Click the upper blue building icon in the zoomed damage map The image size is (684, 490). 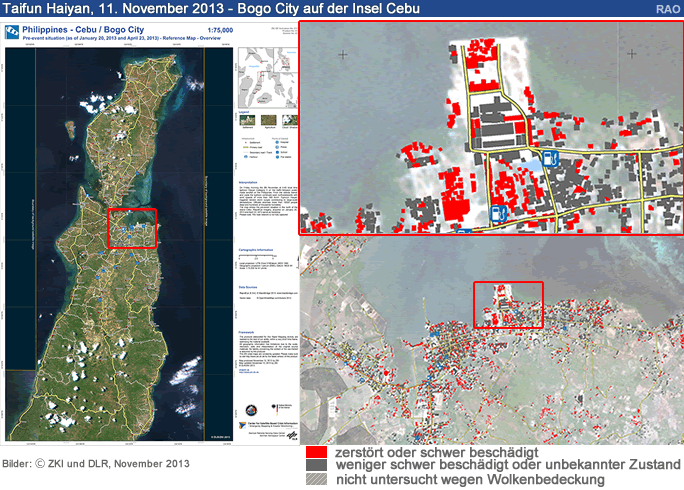tap(552, 158)
